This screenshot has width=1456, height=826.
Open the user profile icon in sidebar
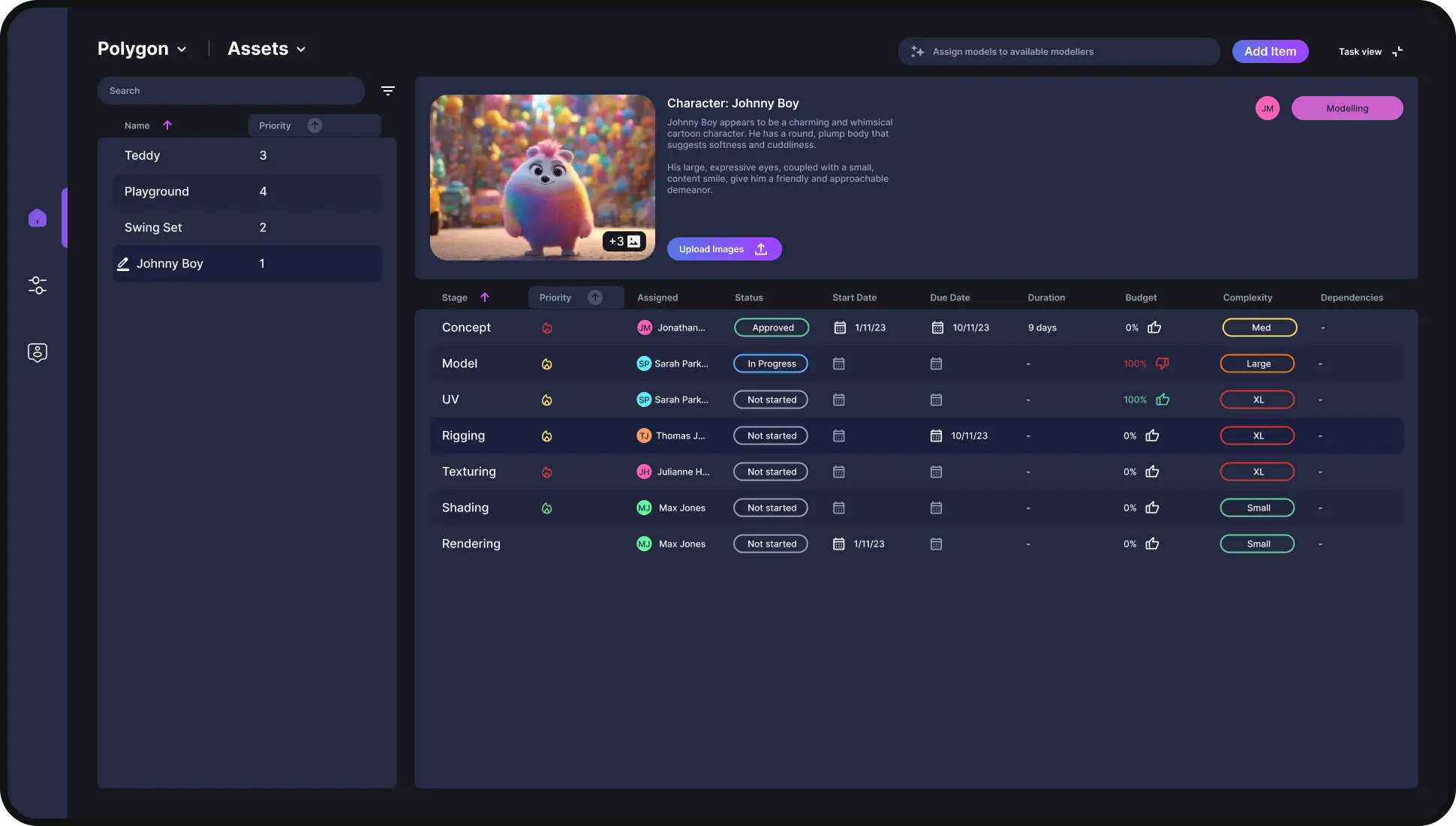point(38,352)
